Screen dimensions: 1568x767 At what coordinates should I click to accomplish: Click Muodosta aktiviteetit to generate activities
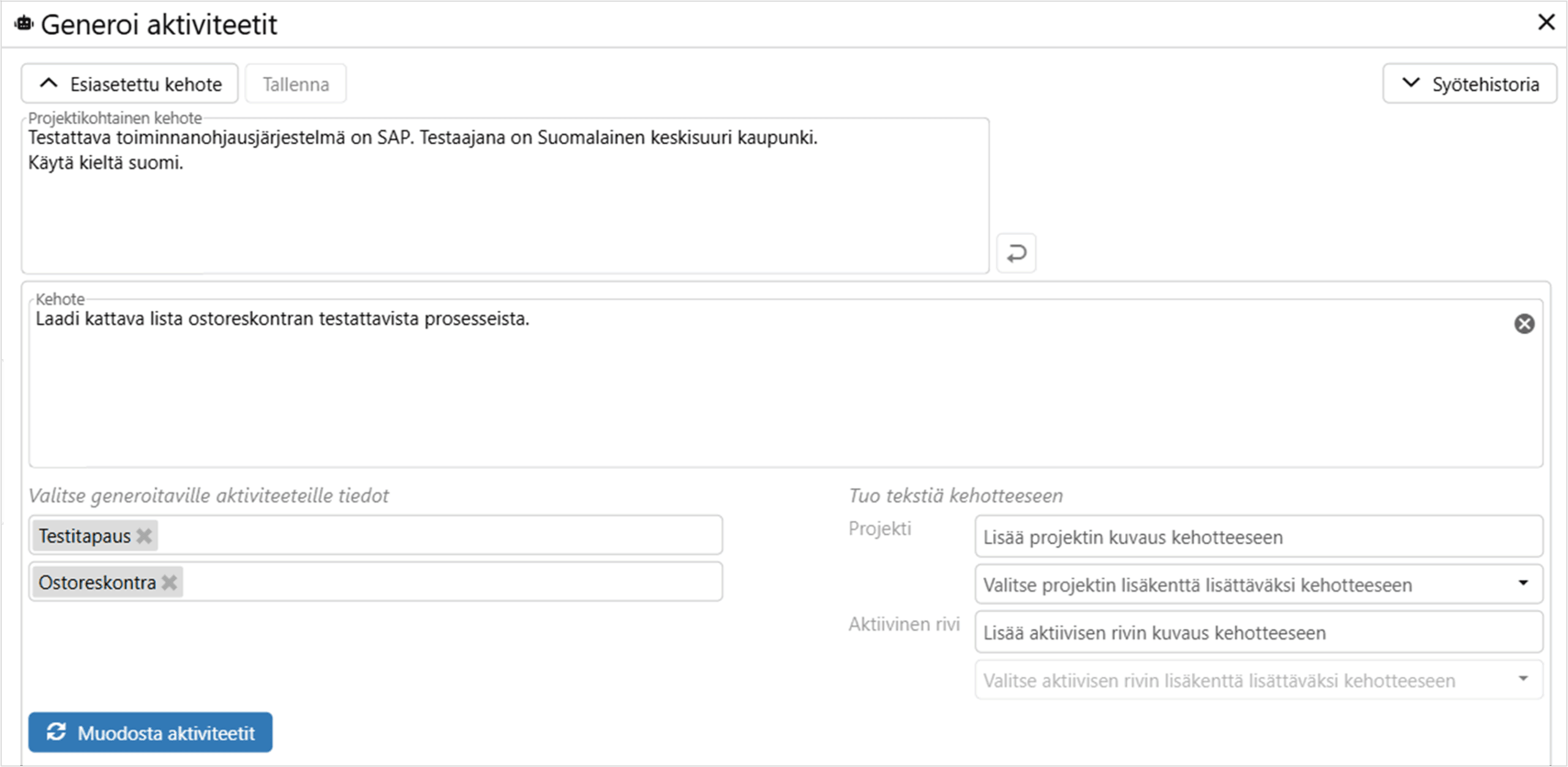click(x=151, y=732)
